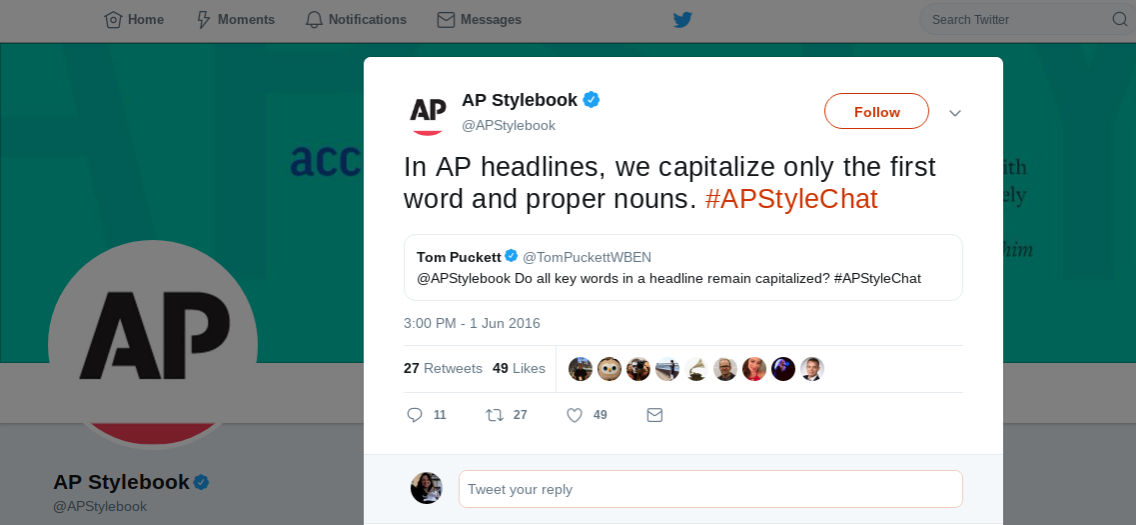Viewport: 1136px width, 525px height.
Task: Click the search magnifying glass icon
Action: tap(1119, 20)
